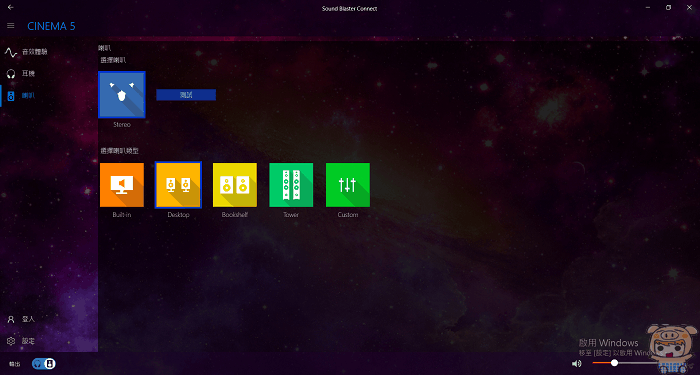
Task: Restore down the application window
Action: coord(668,8)
